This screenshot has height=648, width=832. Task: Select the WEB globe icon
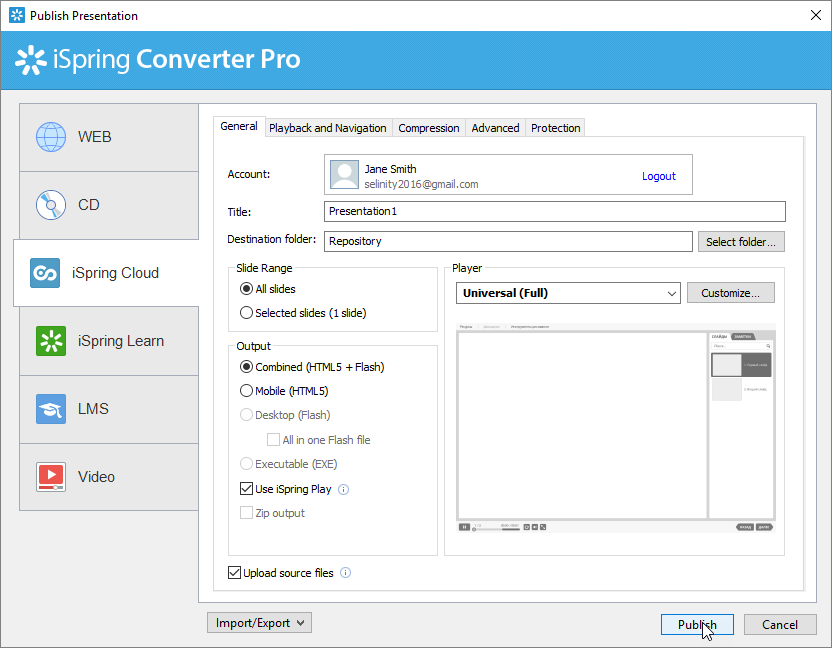51,137
